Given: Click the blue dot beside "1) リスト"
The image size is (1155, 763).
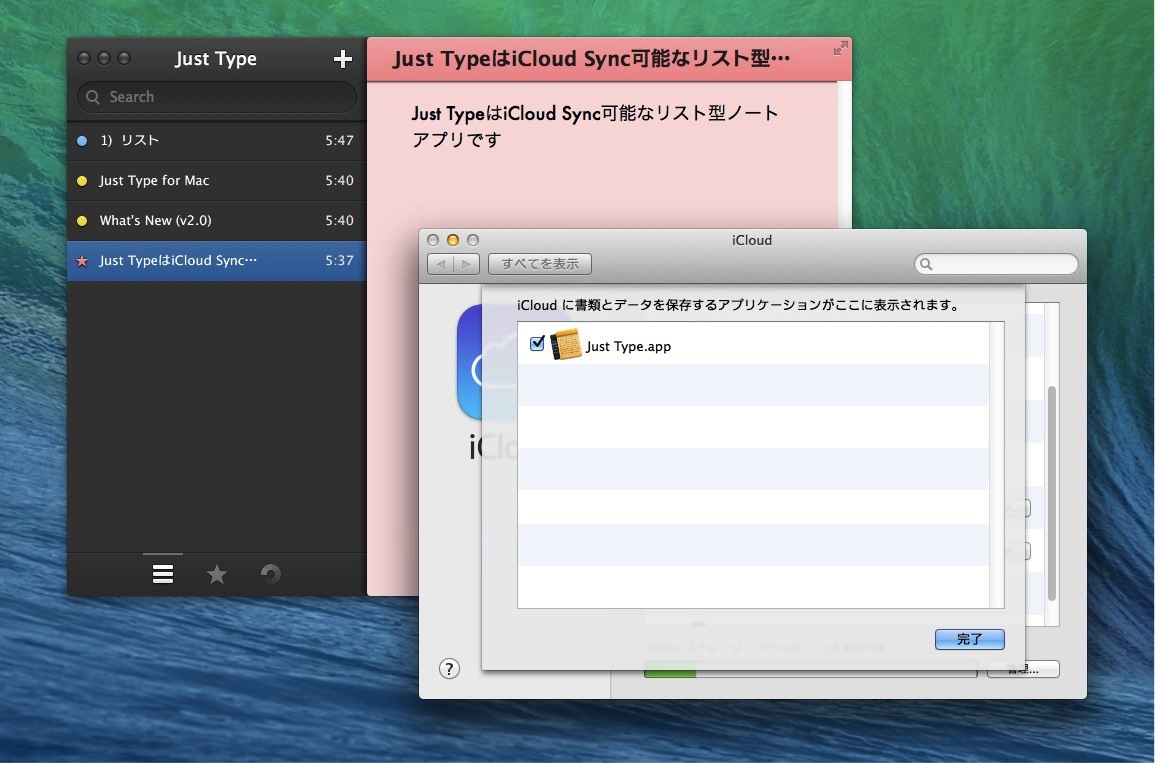Looking at the screenshot, I should pyautogui.click(x=82, y=141).
